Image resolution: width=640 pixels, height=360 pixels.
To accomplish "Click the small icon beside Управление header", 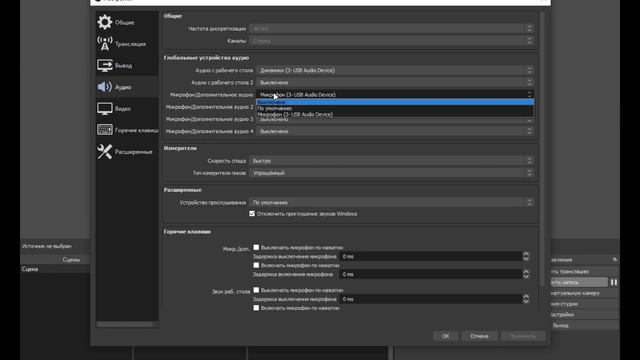I will point(614,260).
